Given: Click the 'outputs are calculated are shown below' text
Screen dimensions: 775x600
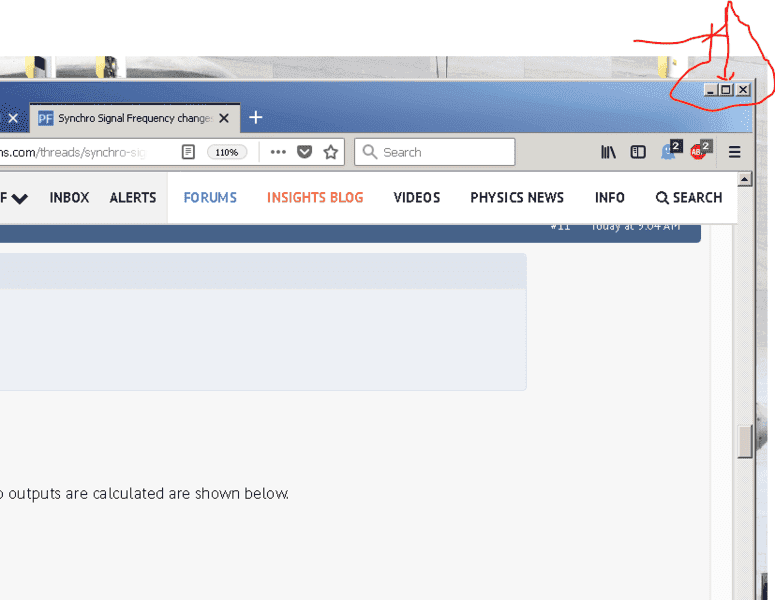Looking at the screenshot, I should pos(149,493).
